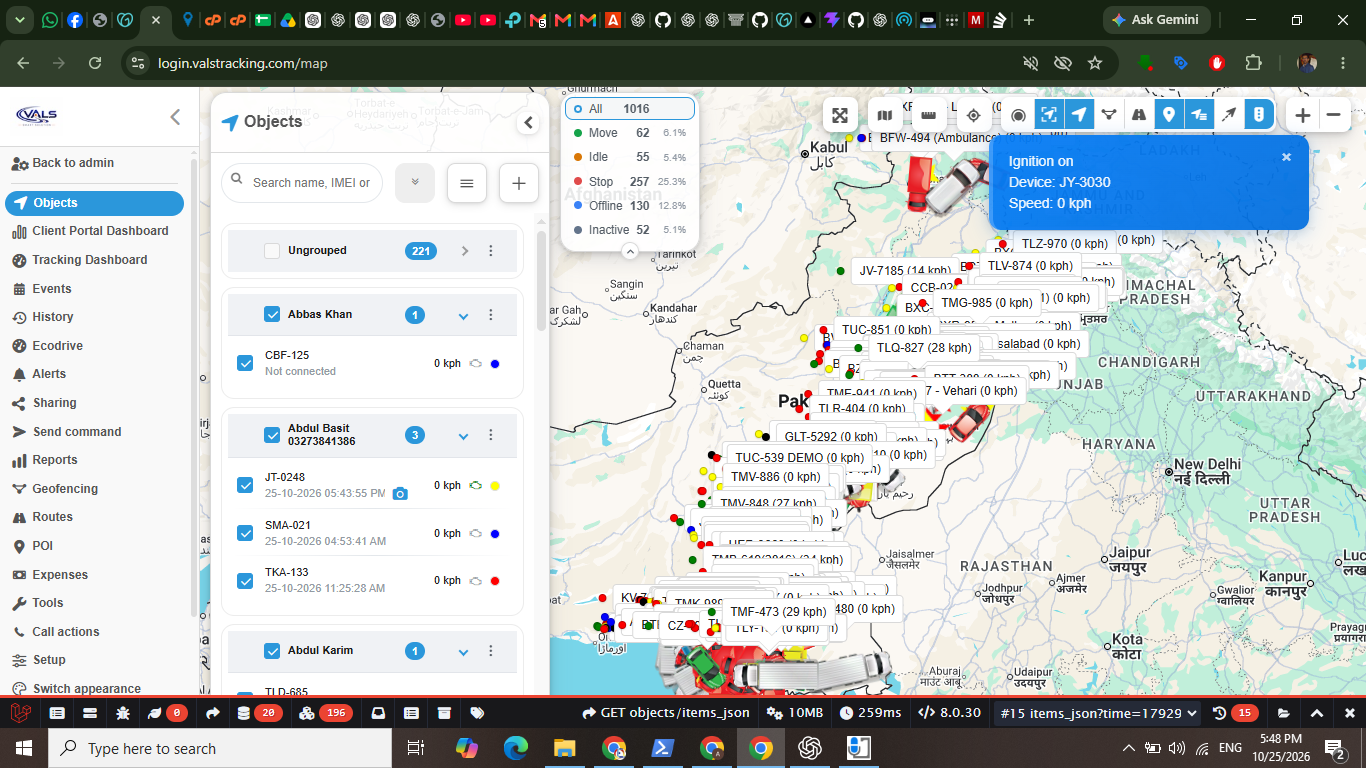This screenshot has width=1366, height=768.
Task: Toggle the fit-objects-to-bounds map tool
Action: tap(1048, 115)
